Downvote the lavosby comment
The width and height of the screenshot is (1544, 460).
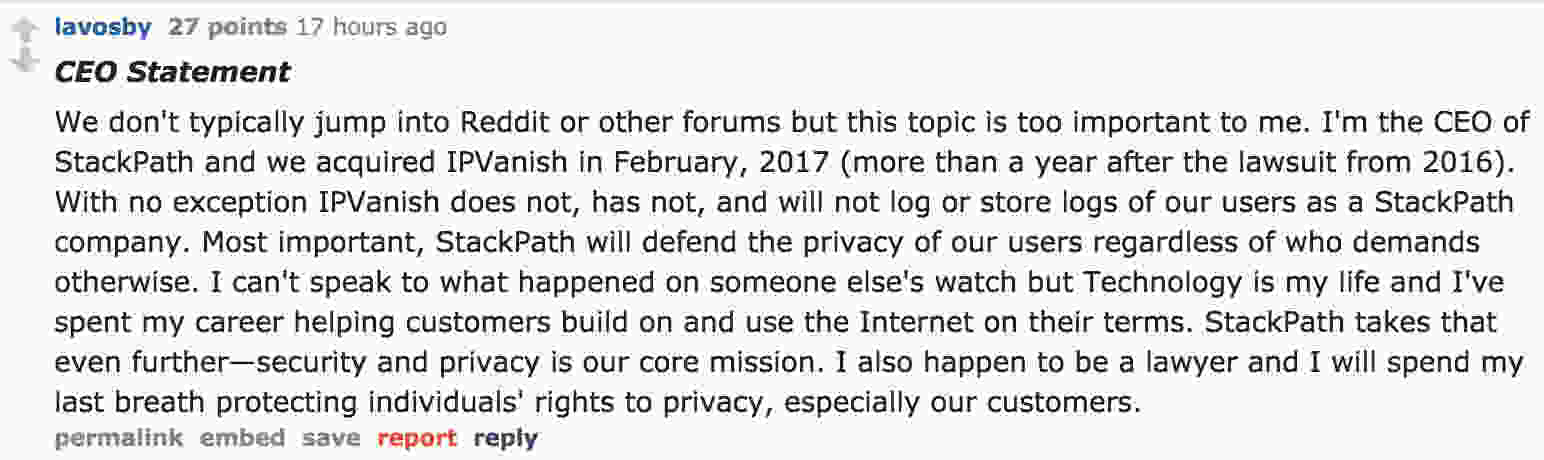(25, 61)
